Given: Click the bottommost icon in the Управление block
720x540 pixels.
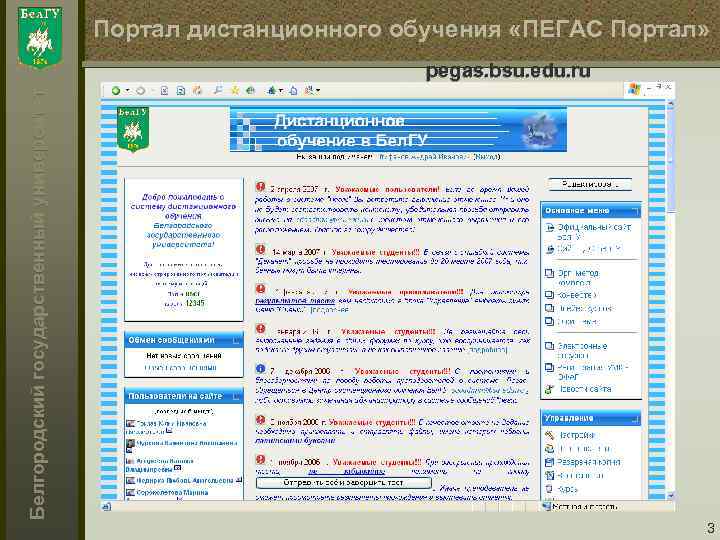Looking at the screenshot, I should [549, 489].
